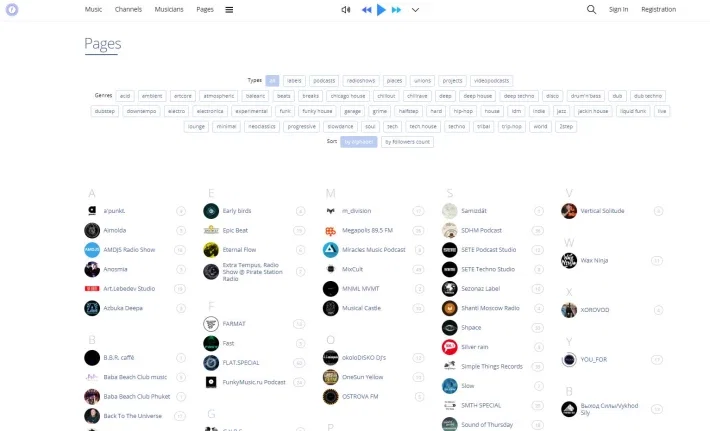
Task: Expand the player dropdown chevron
Action: 415,10
